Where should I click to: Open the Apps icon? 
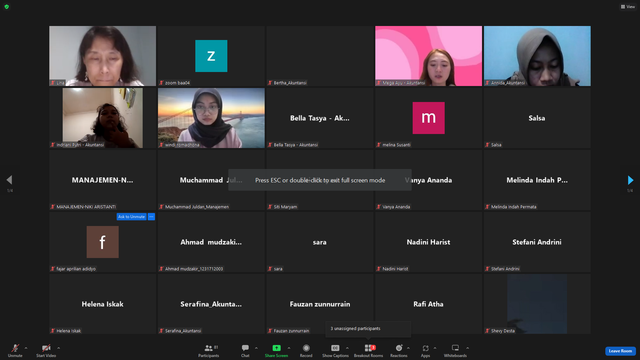pos(425,348)
